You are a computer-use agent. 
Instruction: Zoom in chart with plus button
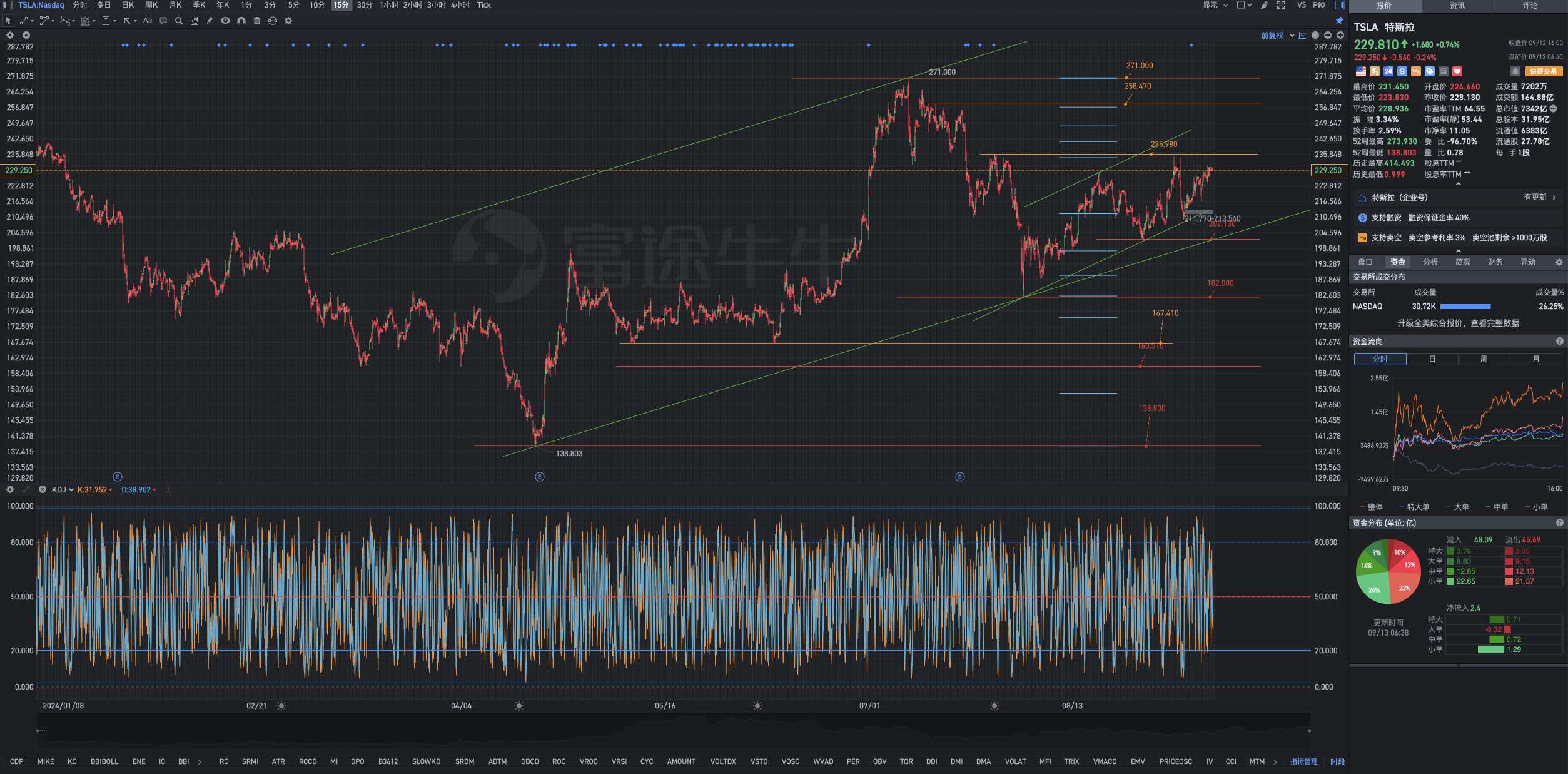pyautogui.click(x=1340, y=36)
